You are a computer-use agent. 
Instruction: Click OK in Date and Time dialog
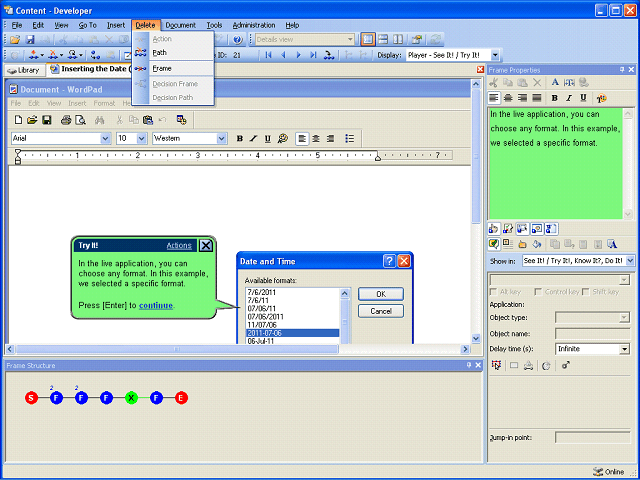click(x=381, y=294)
